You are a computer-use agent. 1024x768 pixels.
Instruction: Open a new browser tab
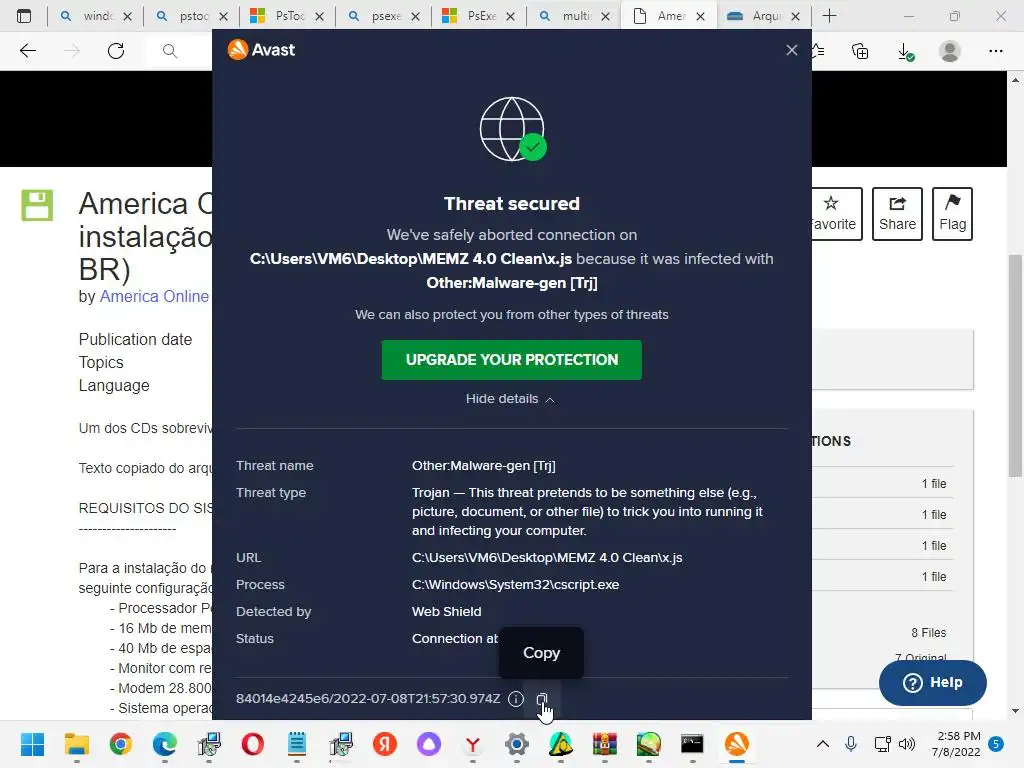(x=829, y=16)
